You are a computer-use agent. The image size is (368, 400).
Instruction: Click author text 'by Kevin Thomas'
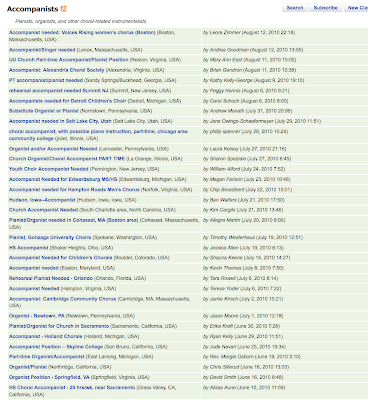[222, 268]
